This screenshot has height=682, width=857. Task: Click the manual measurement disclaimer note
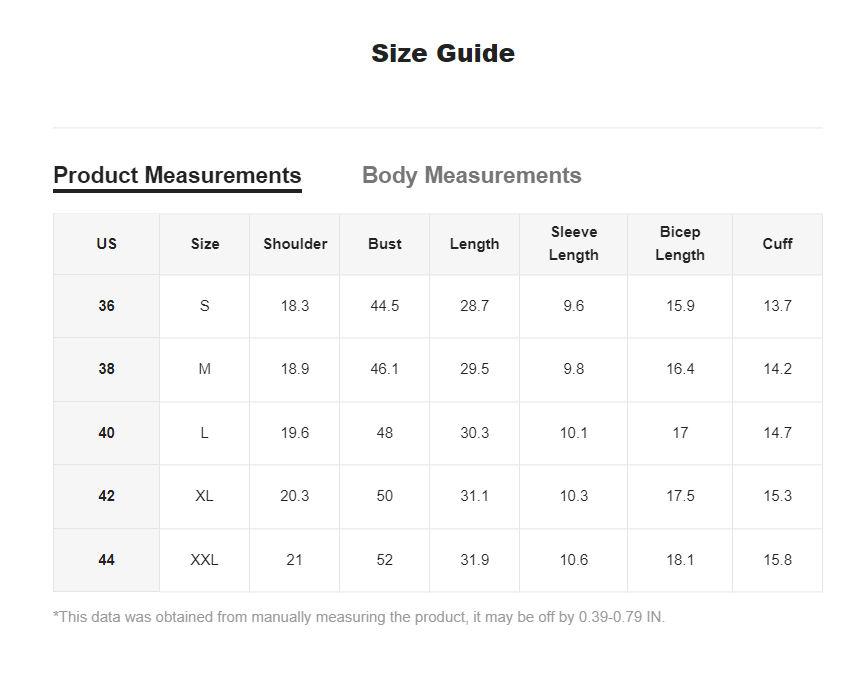point(359,617)
